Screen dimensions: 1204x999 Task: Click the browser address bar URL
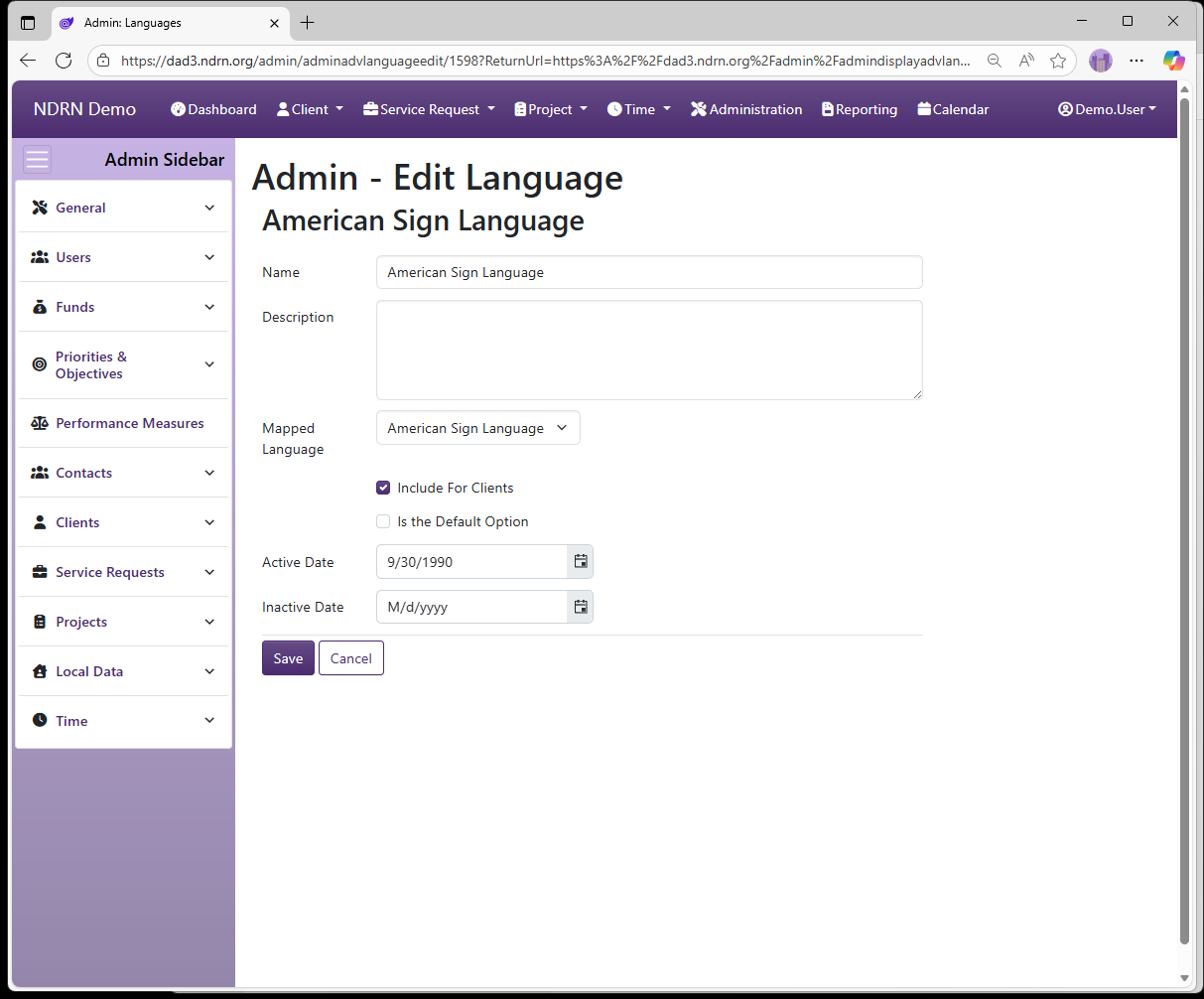click(545, 61)
